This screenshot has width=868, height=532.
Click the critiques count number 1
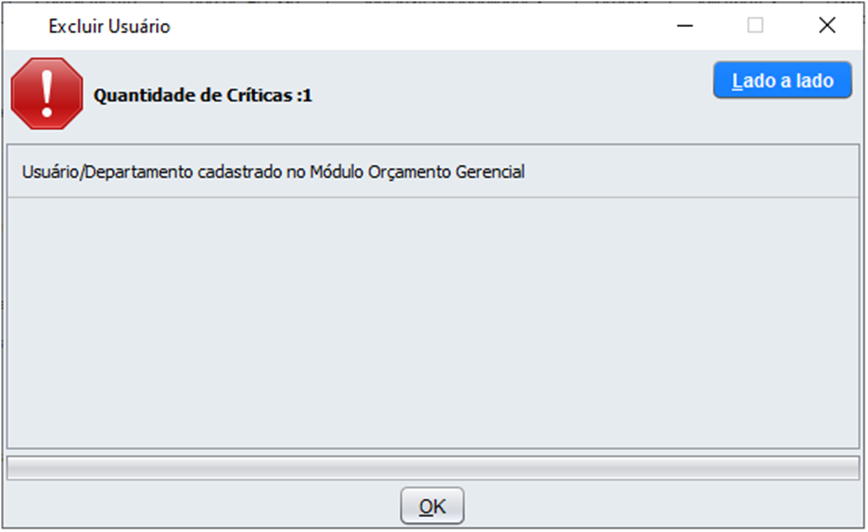click(x=307, y=97)
